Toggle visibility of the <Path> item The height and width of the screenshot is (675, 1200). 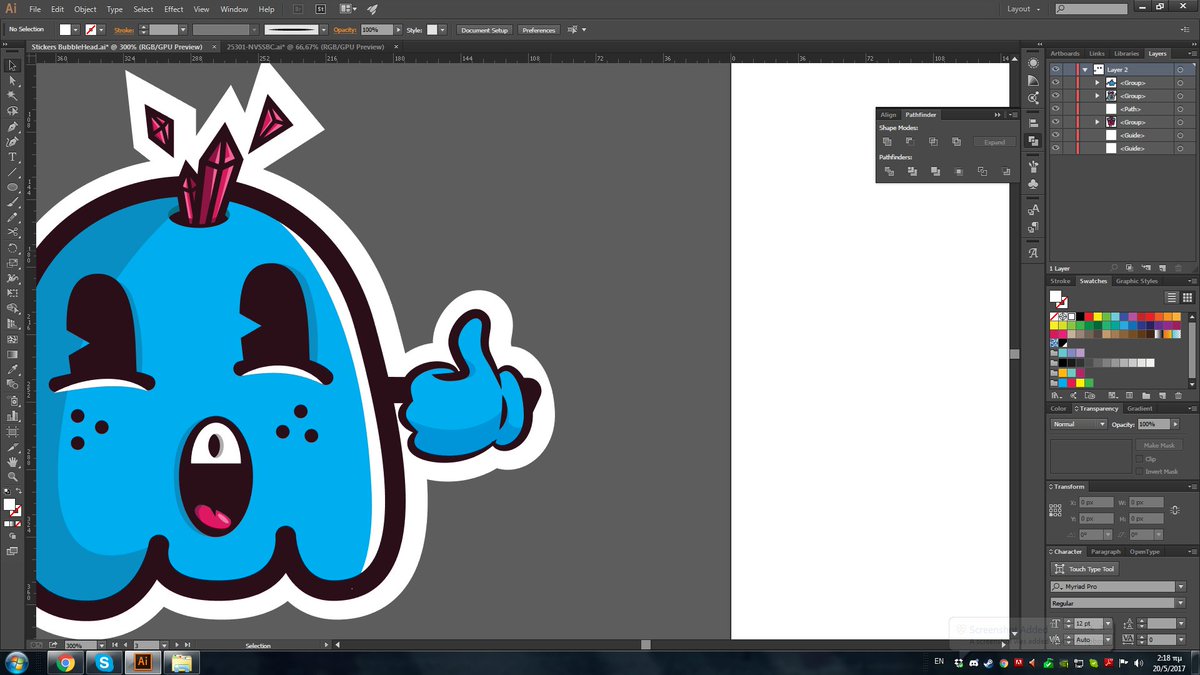[1056, 108]
